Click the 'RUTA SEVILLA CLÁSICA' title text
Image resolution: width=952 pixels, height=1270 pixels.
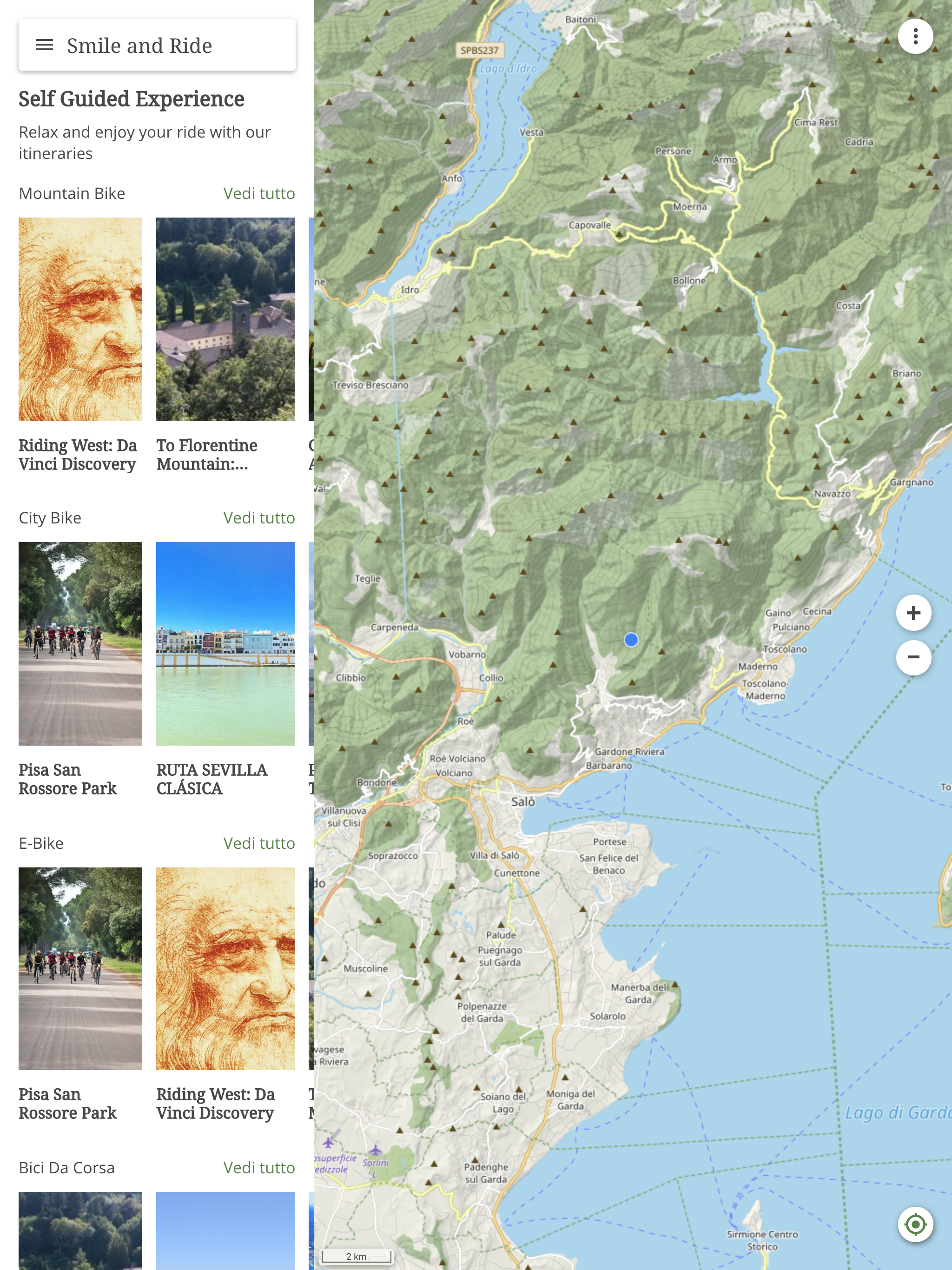[x=212, y=779]
